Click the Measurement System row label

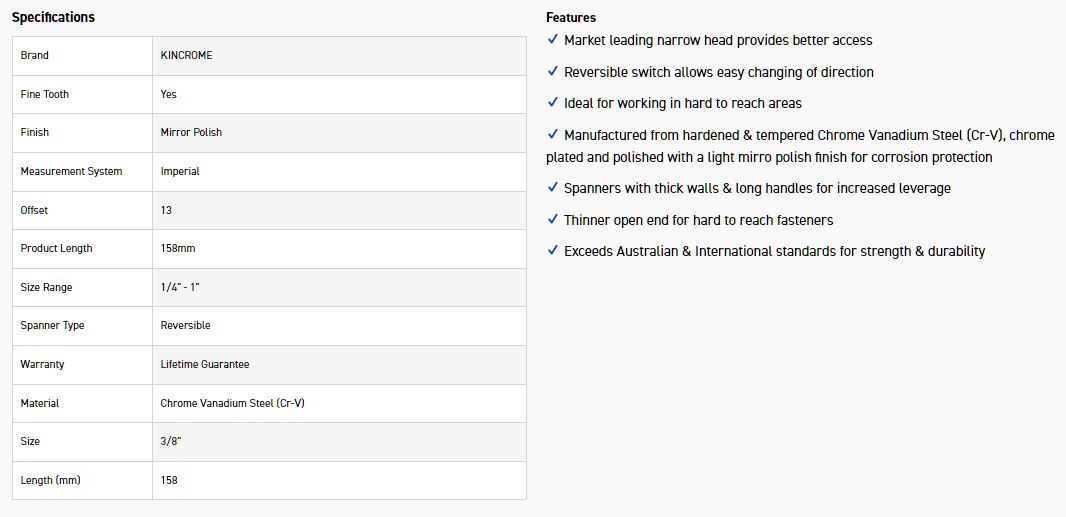tap(71, 171)
